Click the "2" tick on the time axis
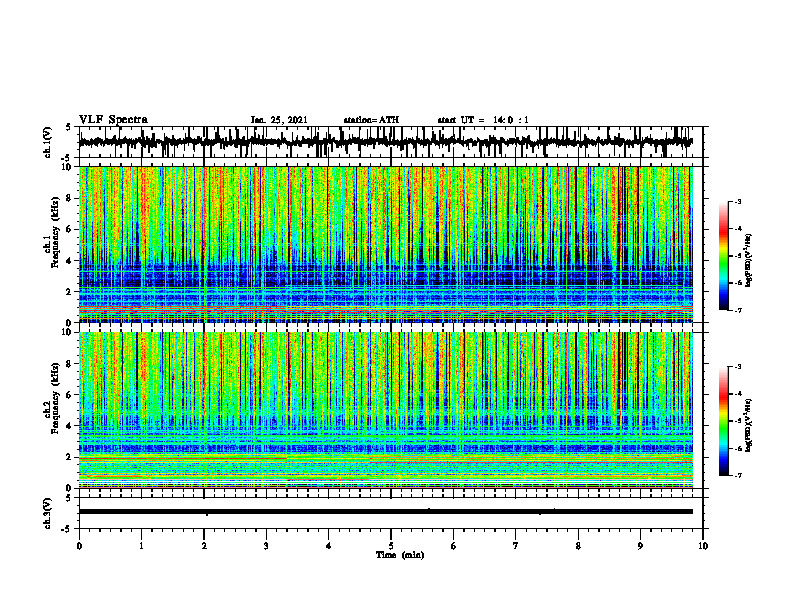The width and height of the screenshot is (792, 612). (204, 546)
